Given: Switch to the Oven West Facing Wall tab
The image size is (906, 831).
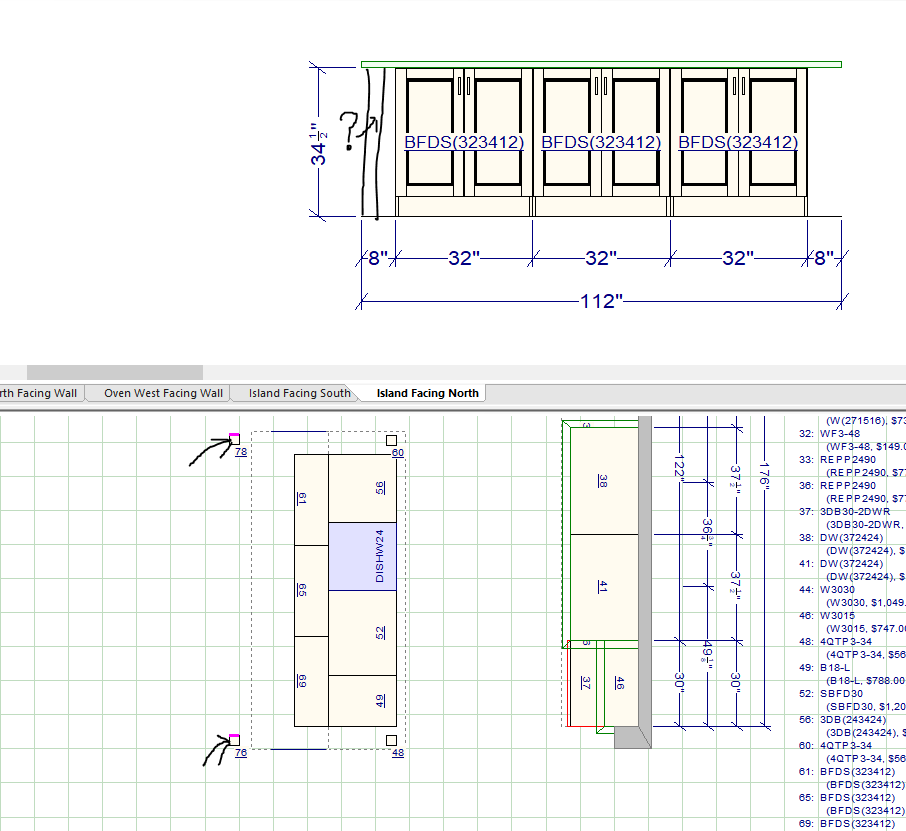Looking at the screenshot, I should (163, 393).
